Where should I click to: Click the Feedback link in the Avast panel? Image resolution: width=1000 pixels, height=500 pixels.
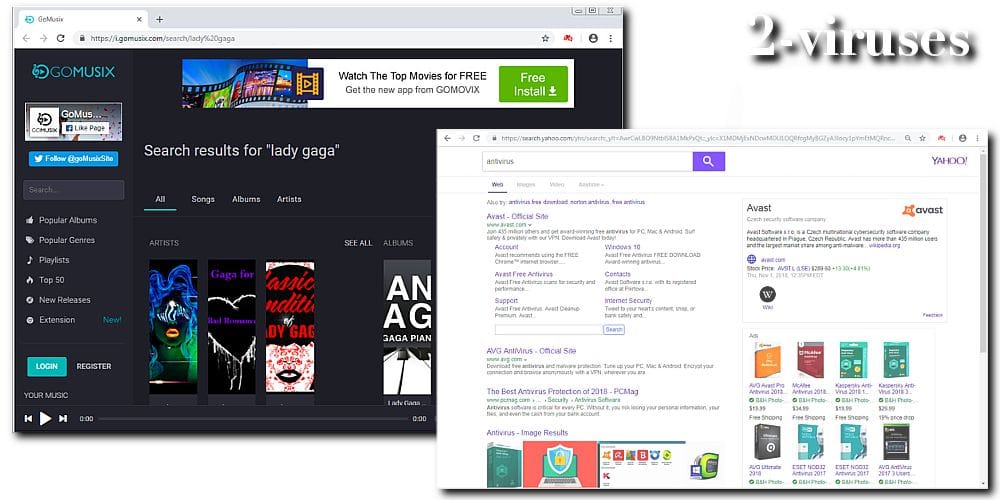click(x=932, y=315)
